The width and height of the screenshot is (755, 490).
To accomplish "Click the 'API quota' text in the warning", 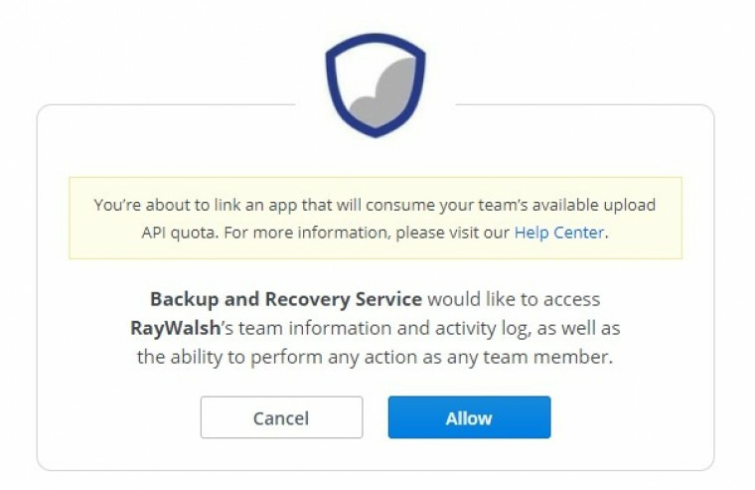I will [180, 233].
